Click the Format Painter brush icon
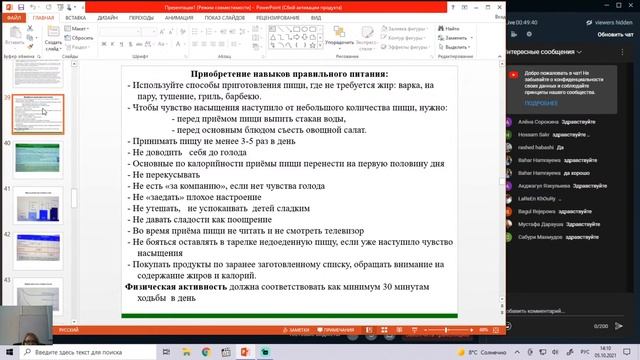The image size is (640, 360). 30,47
